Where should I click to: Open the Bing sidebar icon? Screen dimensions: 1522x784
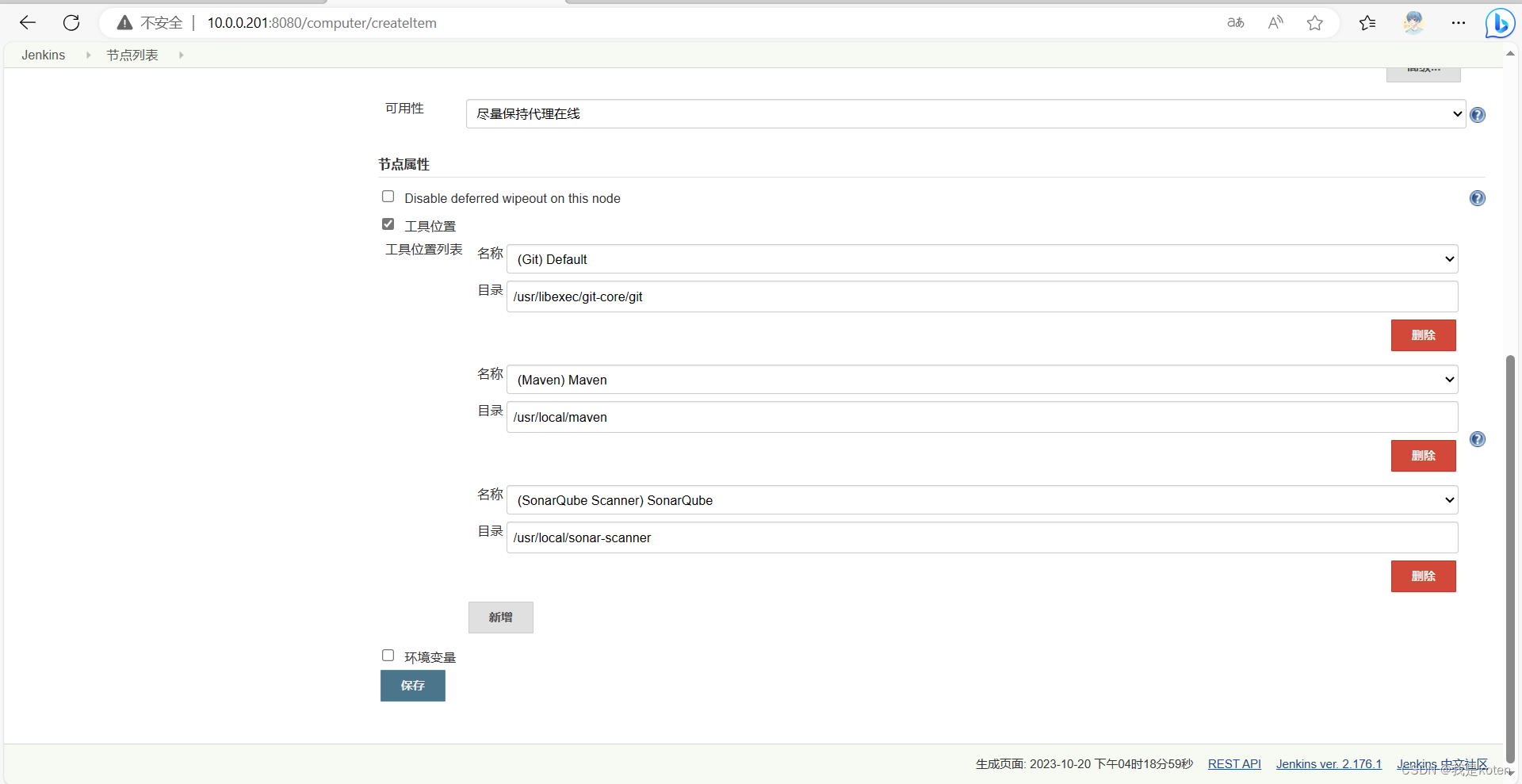tap(1500, 23)
